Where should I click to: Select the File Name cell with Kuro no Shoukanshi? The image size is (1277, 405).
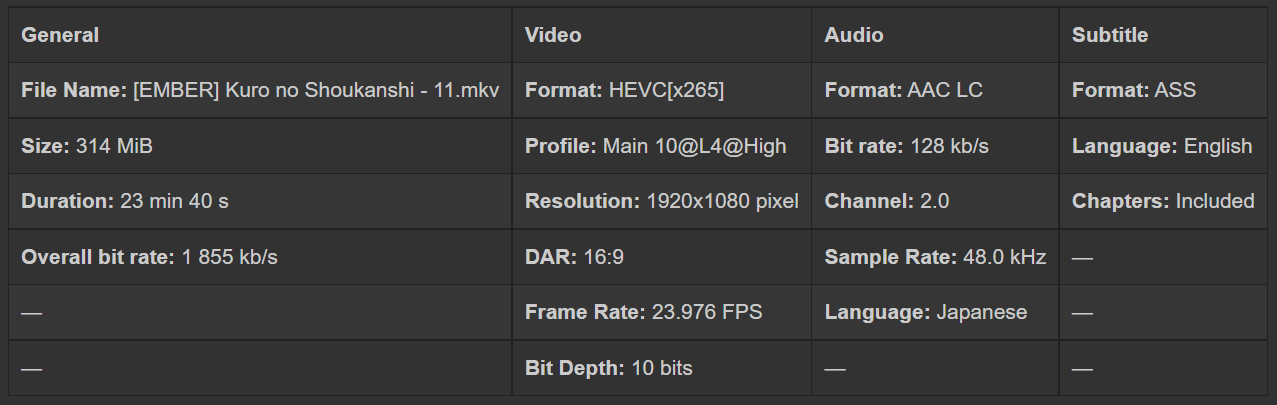pos(260,90)
